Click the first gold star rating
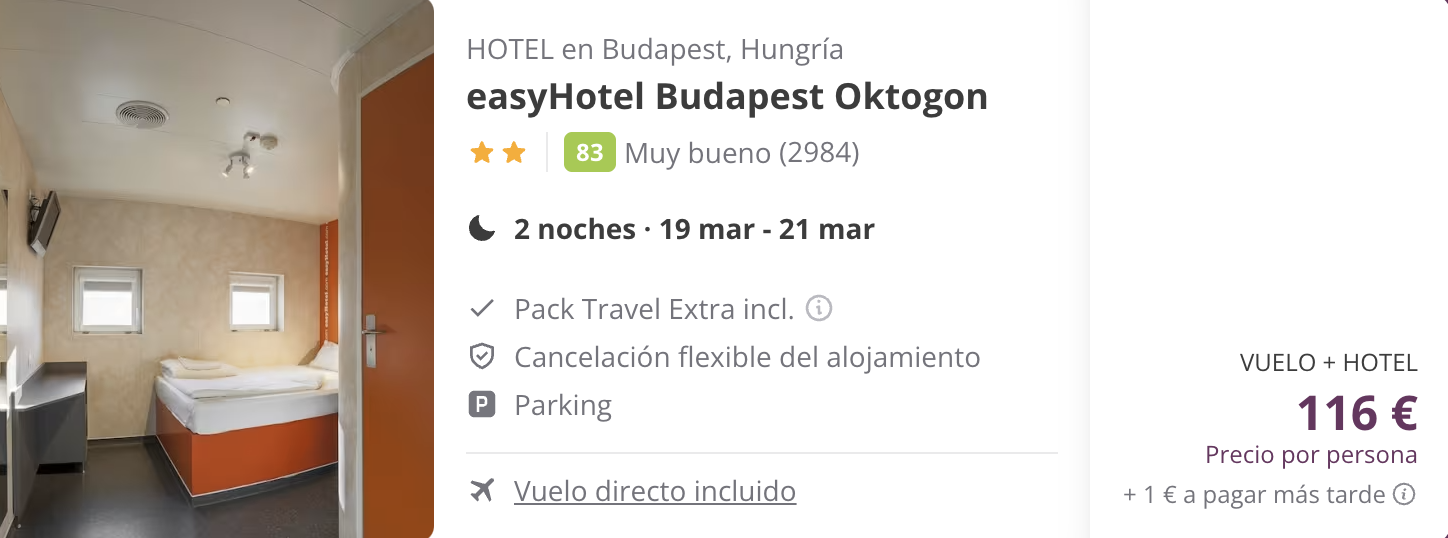Viewport: 1448px width, 538px height. coord(482,153)
